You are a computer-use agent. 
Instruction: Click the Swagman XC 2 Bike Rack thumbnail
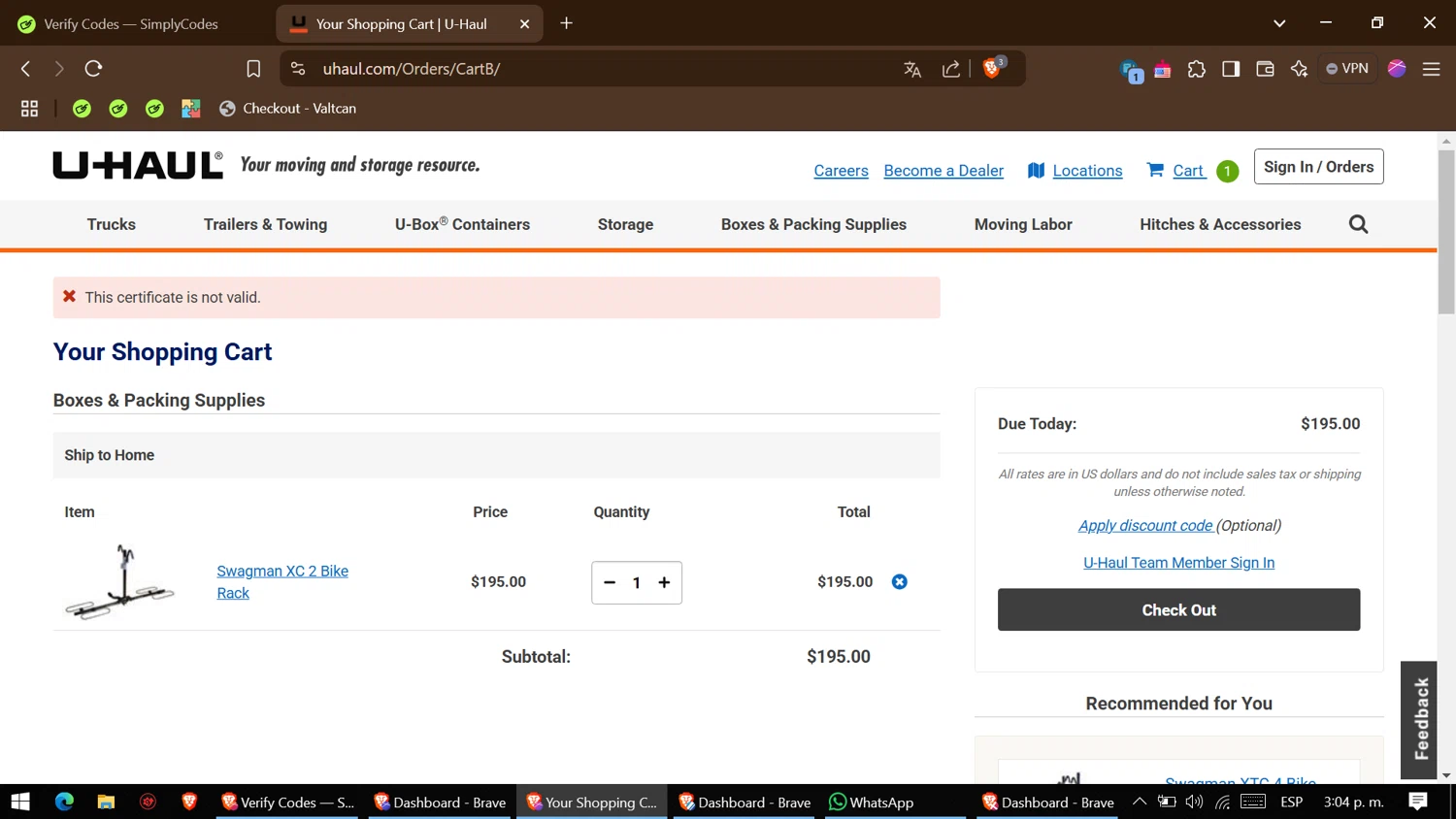coord(120,582)
